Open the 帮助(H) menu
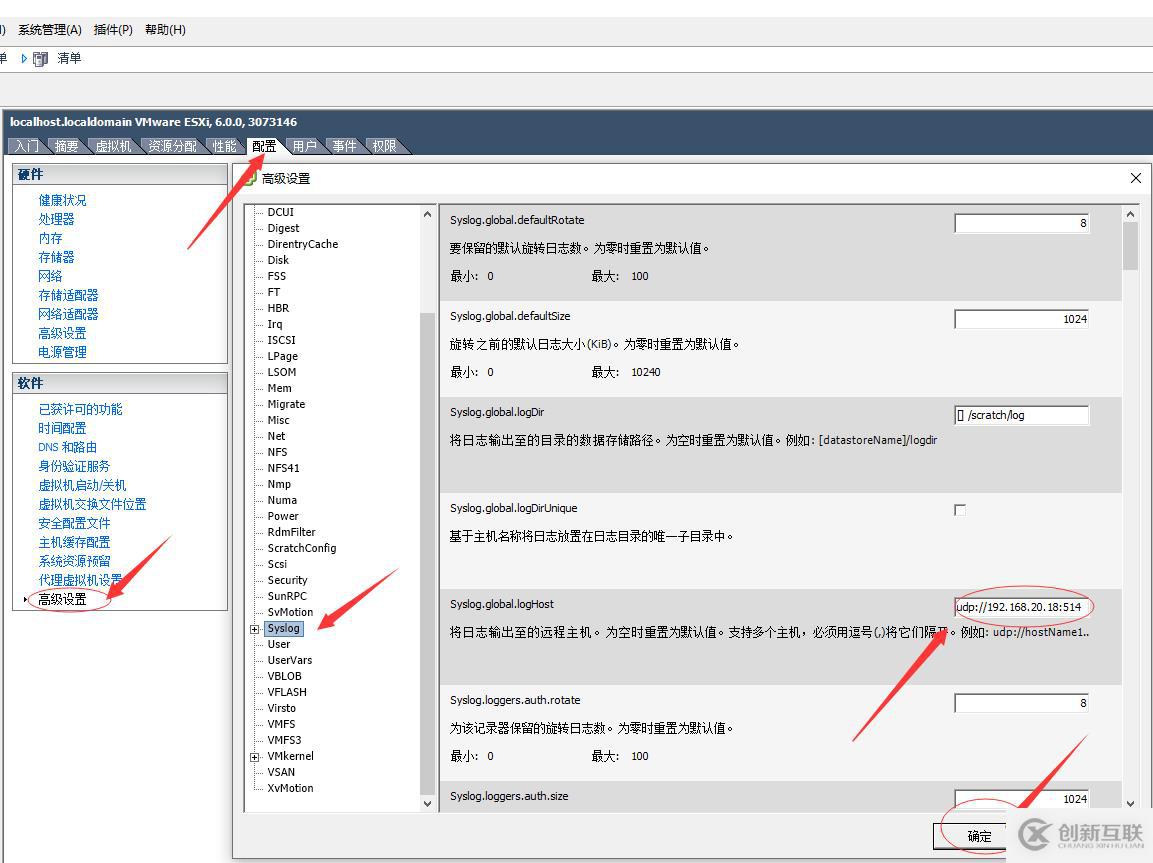This screenshot has height=863, width=1153. tap(165, 29)
